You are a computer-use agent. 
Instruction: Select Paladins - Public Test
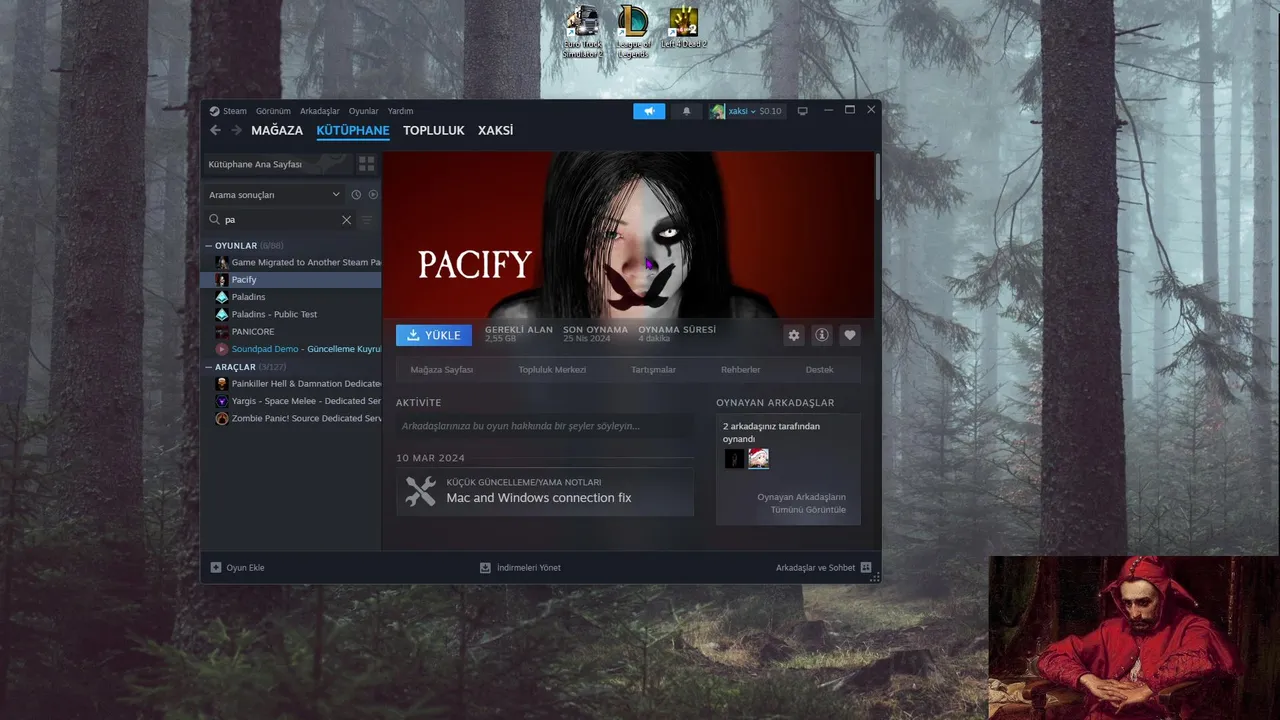[x=291, y=314]
